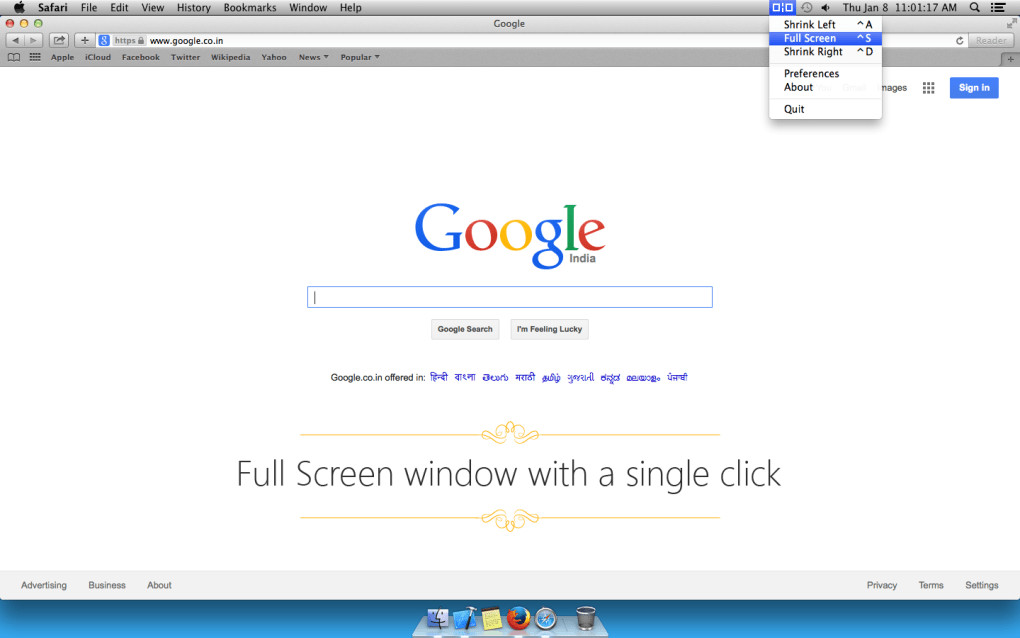The height and width of the screenshot is (638, 1020).
Task: Open a new tab with plus button
Action: pos(1010,59)
